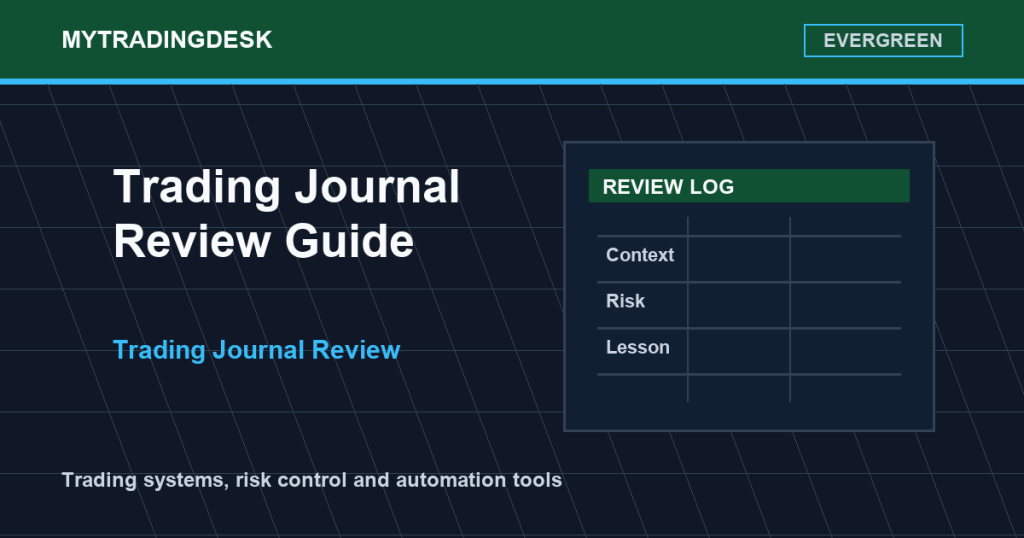
Task: Click the tagline about trading systems and automation
Action: point(312,481)
